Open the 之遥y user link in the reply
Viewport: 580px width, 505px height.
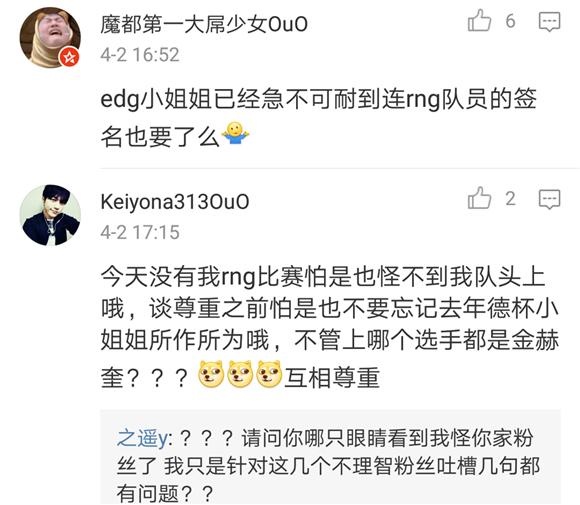pyautogui.click(x=143, y=438)
